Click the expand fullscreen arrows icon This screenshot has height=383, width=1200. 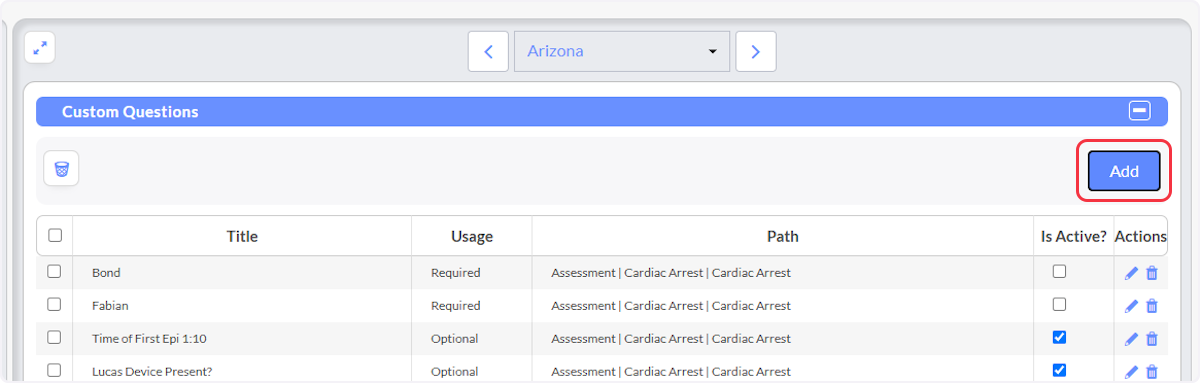pos(39,47)
